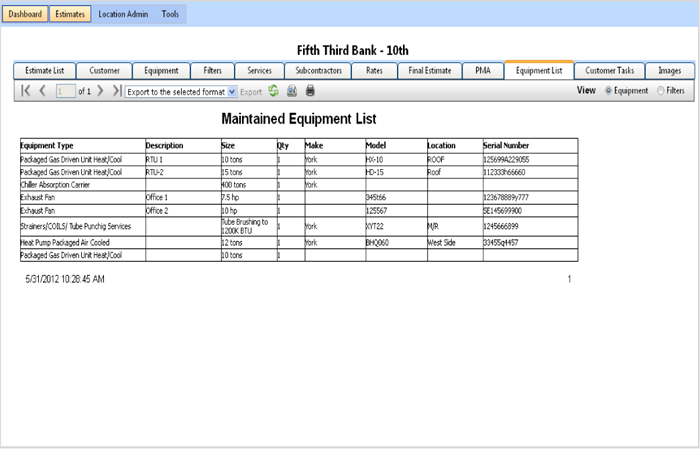Click the West Side location cell

coord(455,243)
